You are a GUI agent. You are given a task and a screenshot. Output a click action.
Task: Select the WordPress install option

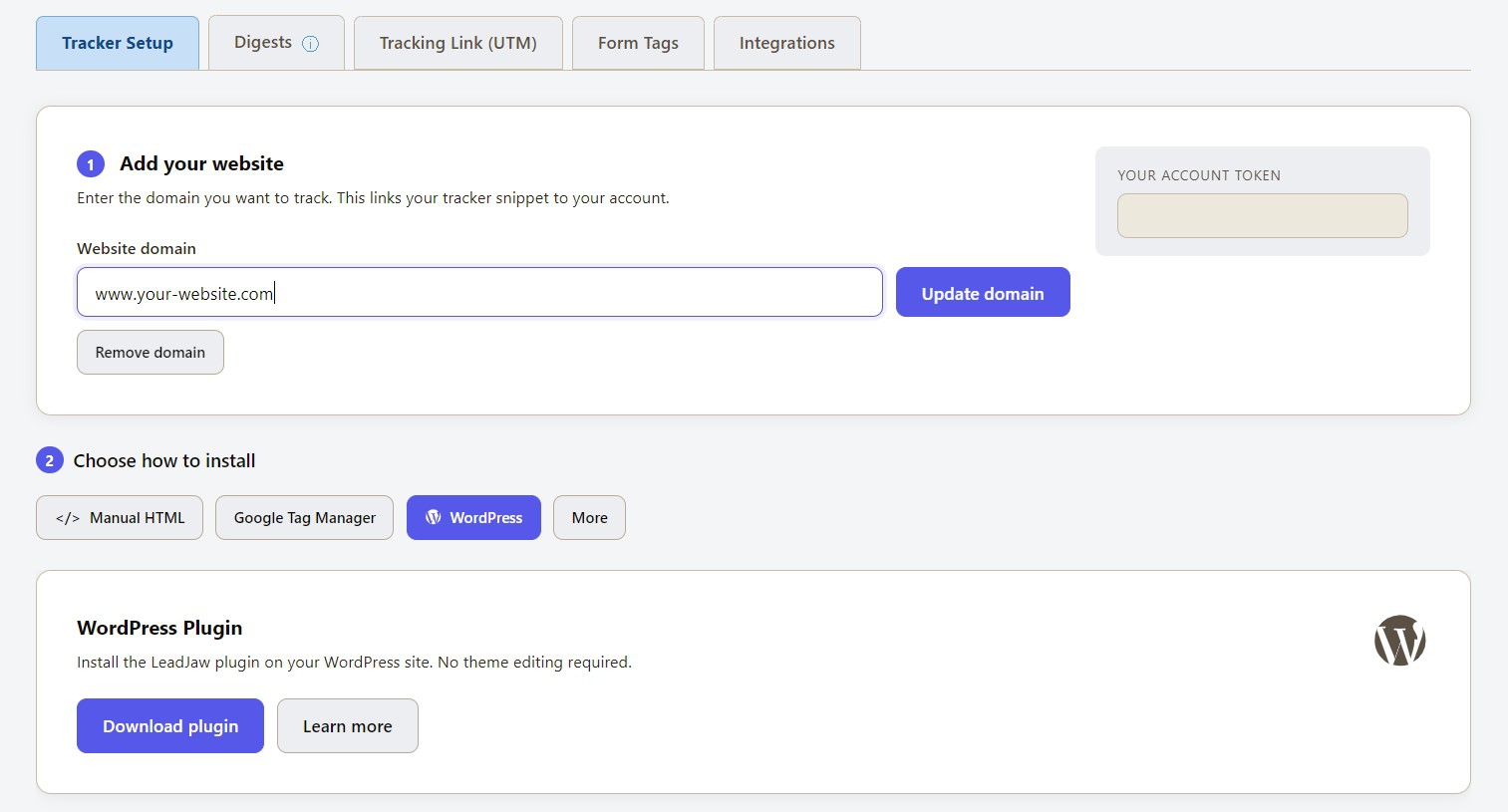473,518
